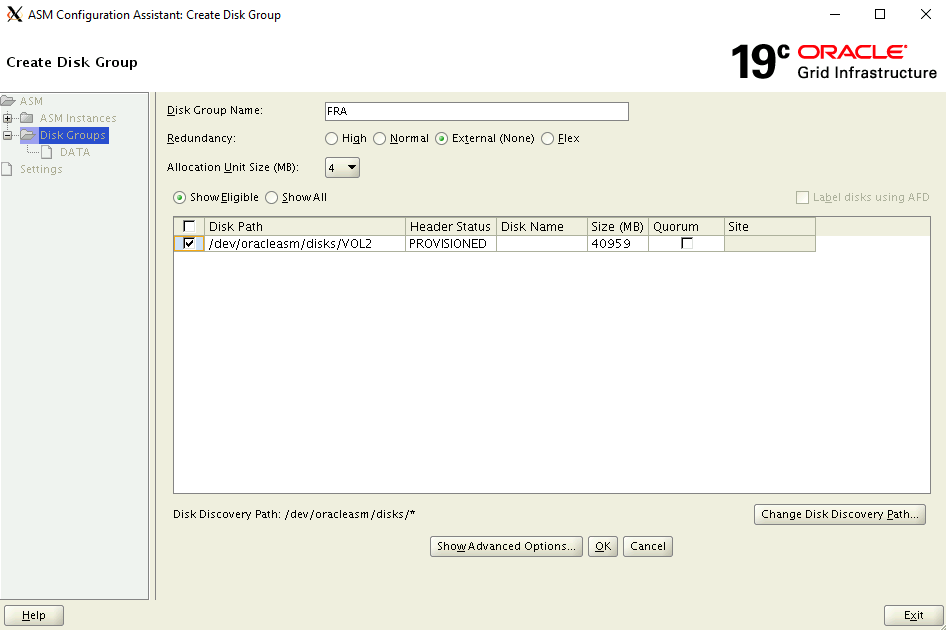The width and height of the screenshot is (946, 630).
Task: Toggle the select-all disks header checkbox
Action: click(189, 226)
